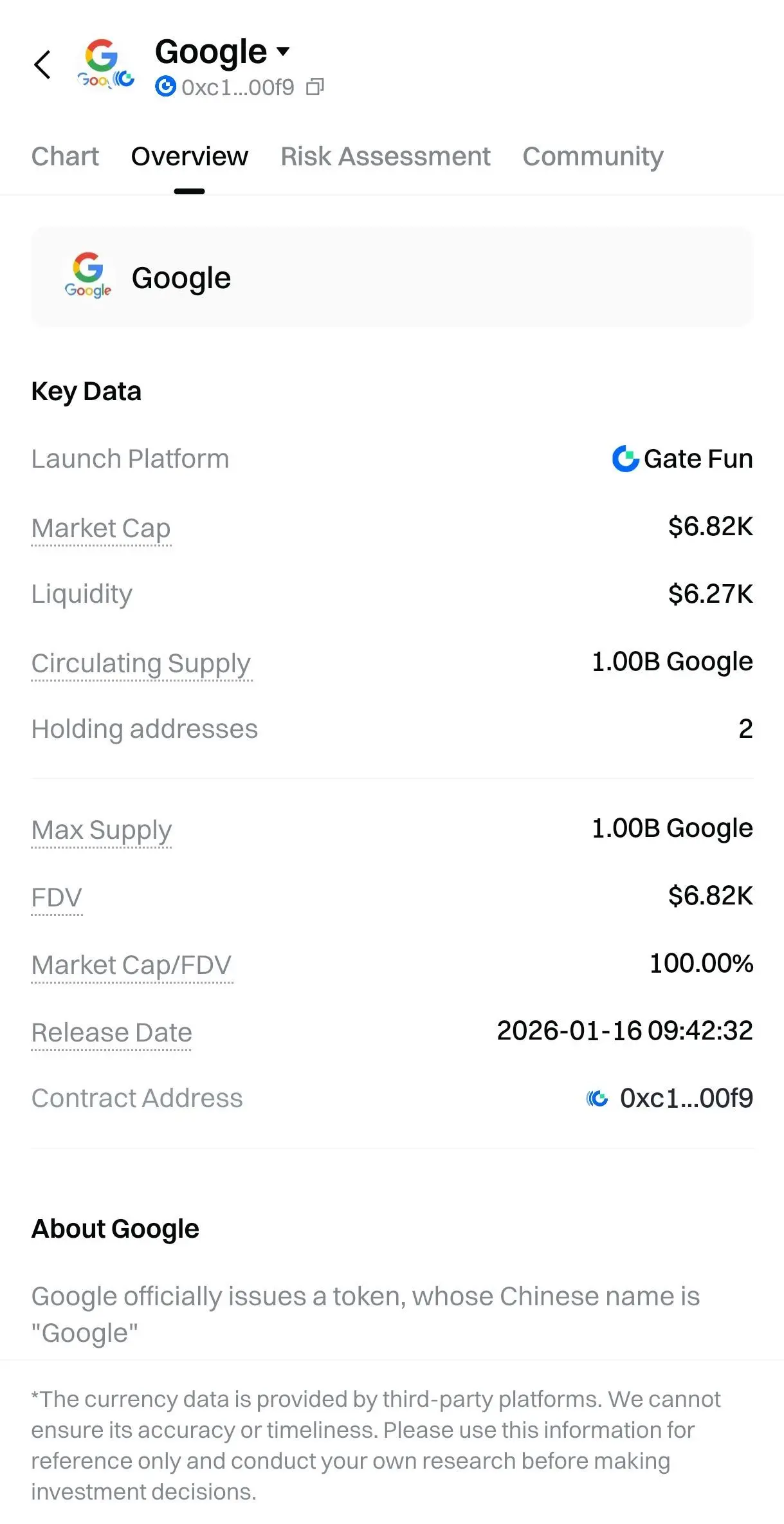
Task: Switch to the Chart tab
Action: [65, 156]
